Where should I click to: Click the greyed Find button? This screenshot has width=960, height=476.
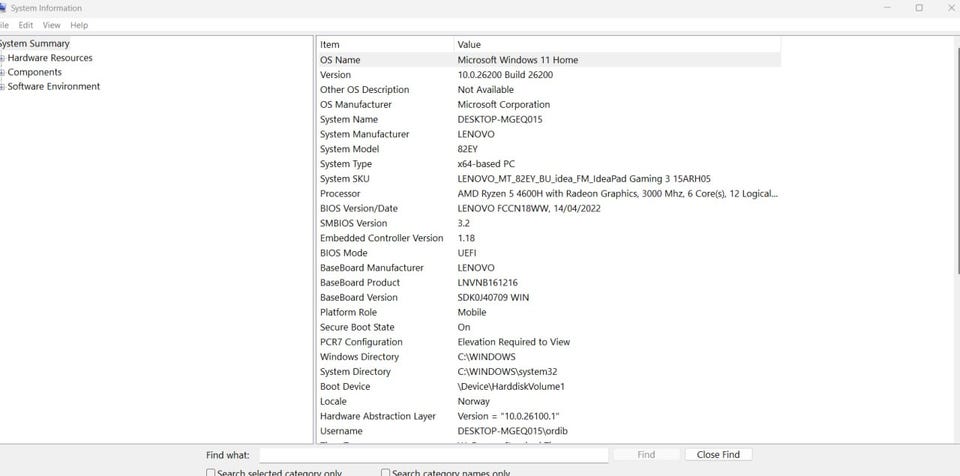tap(646, 455)
